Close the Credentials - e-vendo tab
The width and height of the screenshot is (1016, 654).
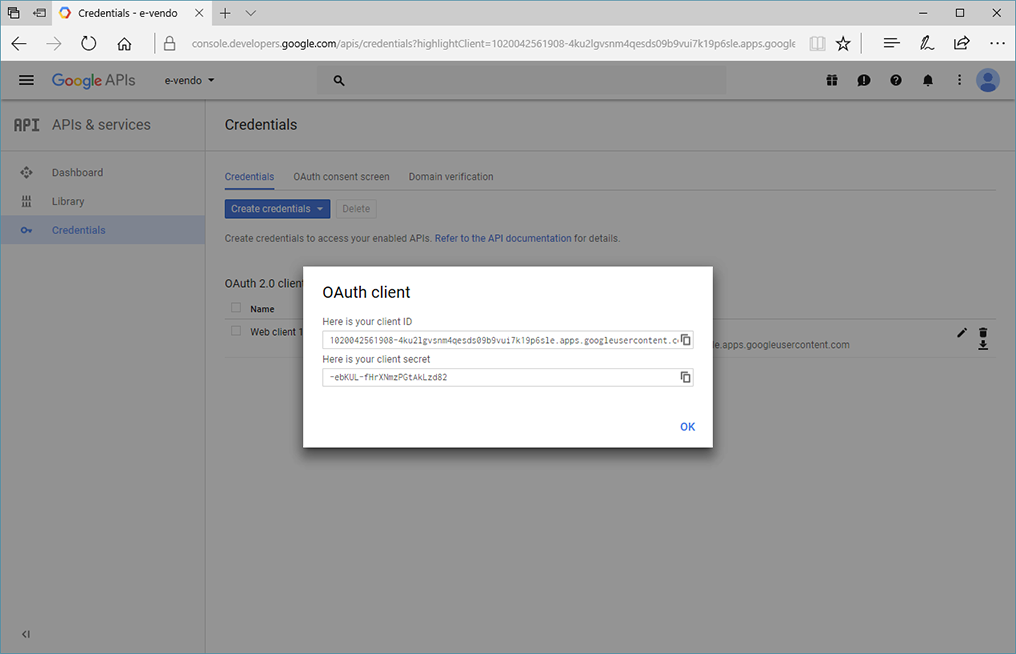tap(199, 13)
